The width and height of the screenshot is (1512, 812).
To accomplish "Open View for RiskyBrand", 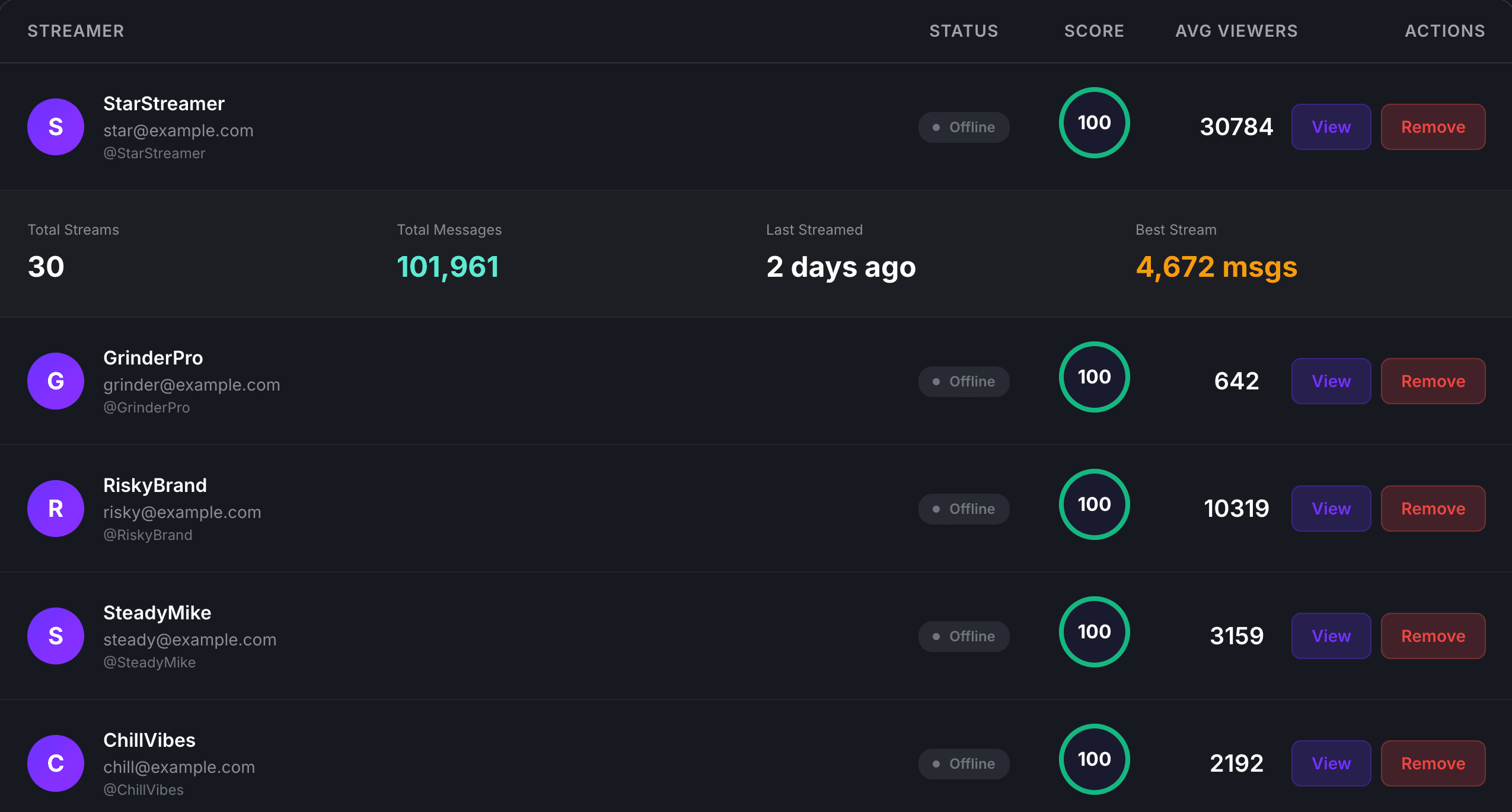I will tap(1331, 508).
